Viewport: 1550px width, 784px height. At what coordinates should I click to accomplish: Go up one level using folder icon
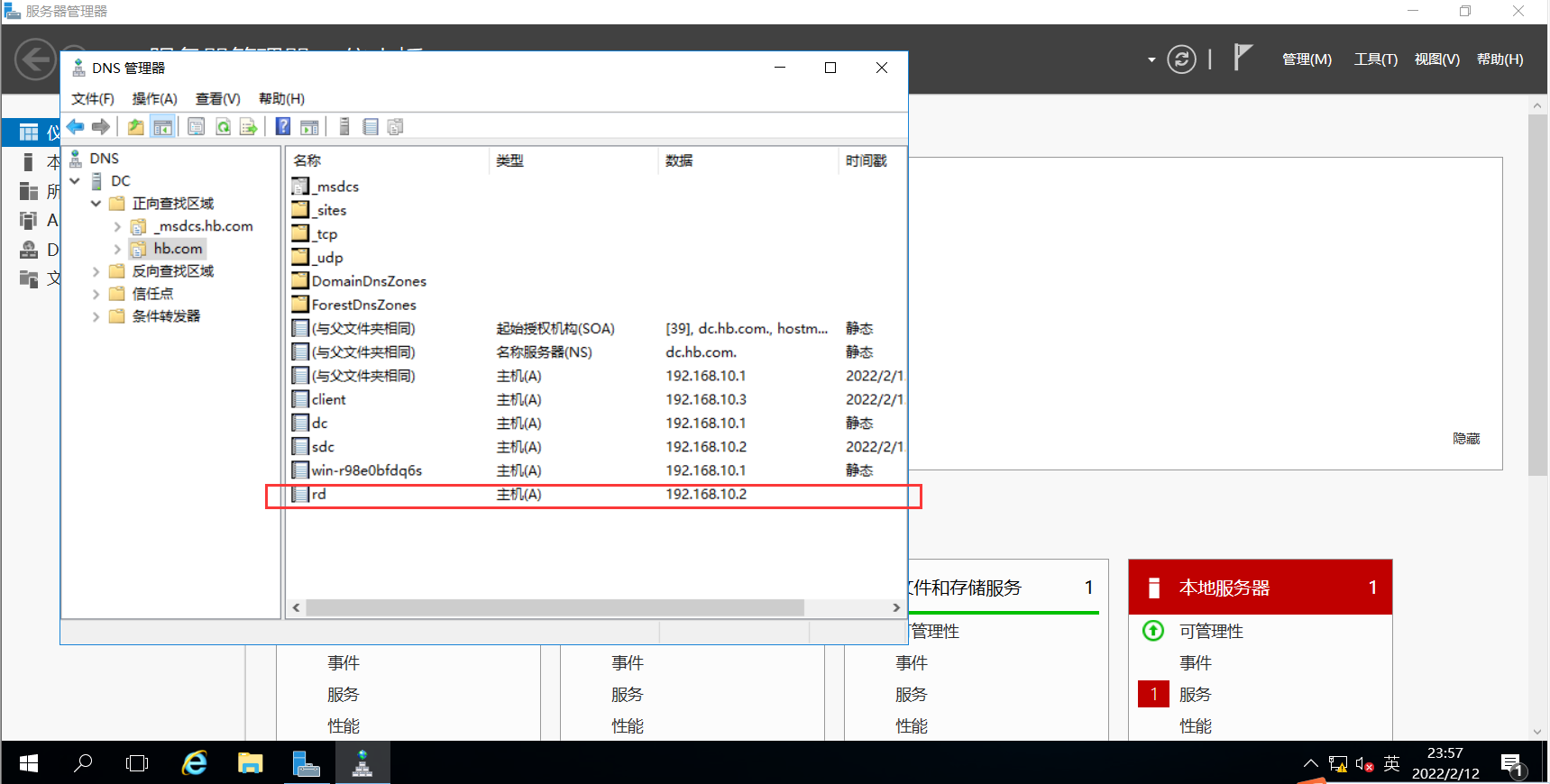(x=135, y=127)
